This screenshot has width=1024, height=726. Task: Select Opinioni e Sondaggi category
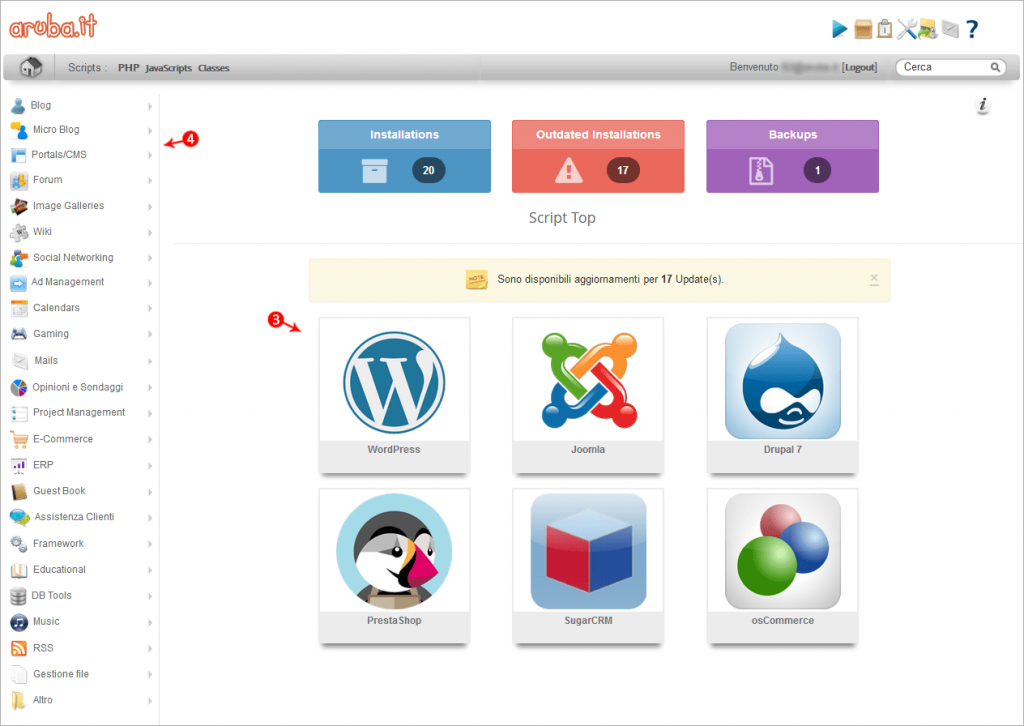(78, 387)
